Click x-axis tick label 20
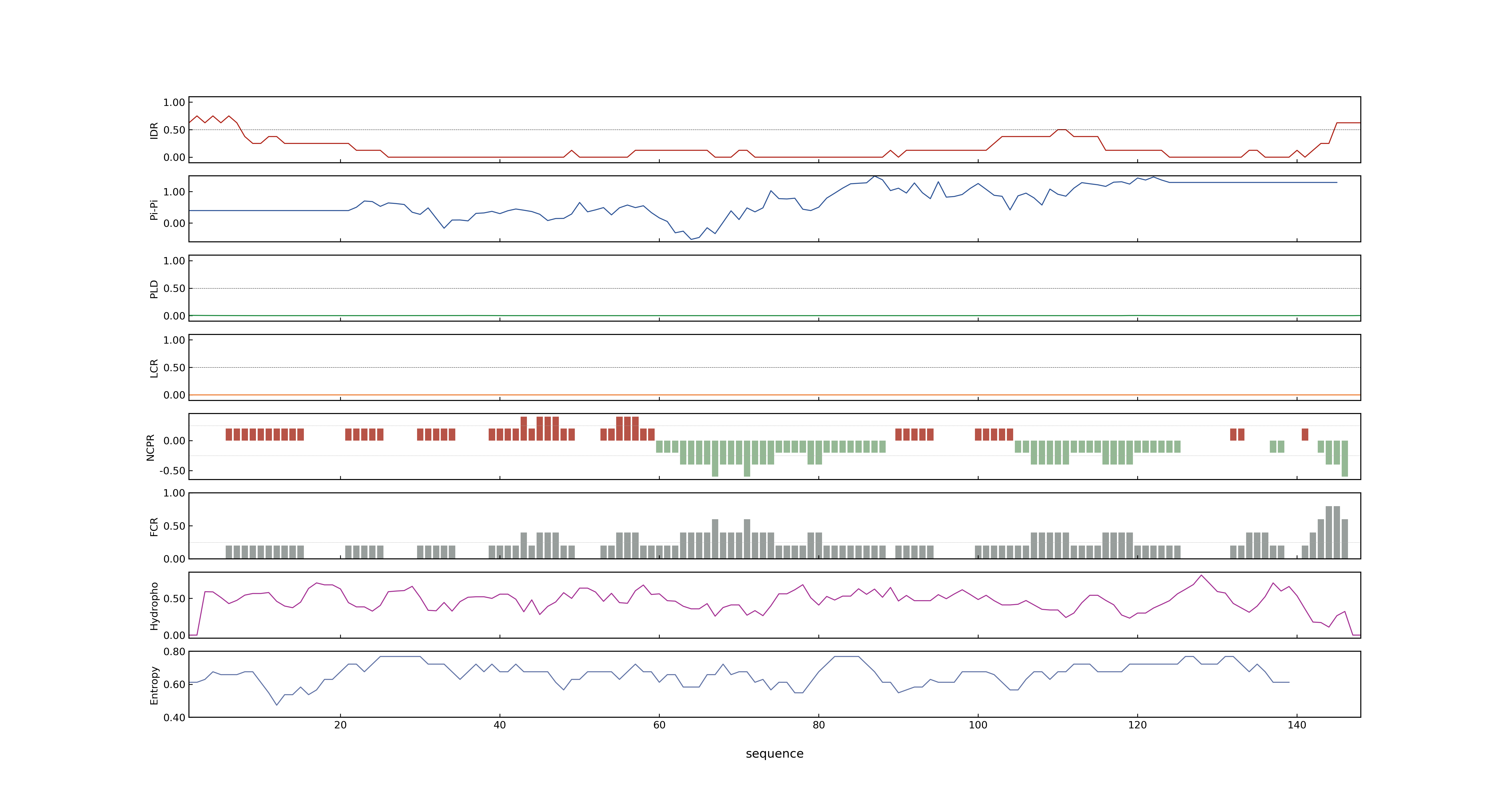The height and width of the screenshot is (806, 1512). point(340,725)
